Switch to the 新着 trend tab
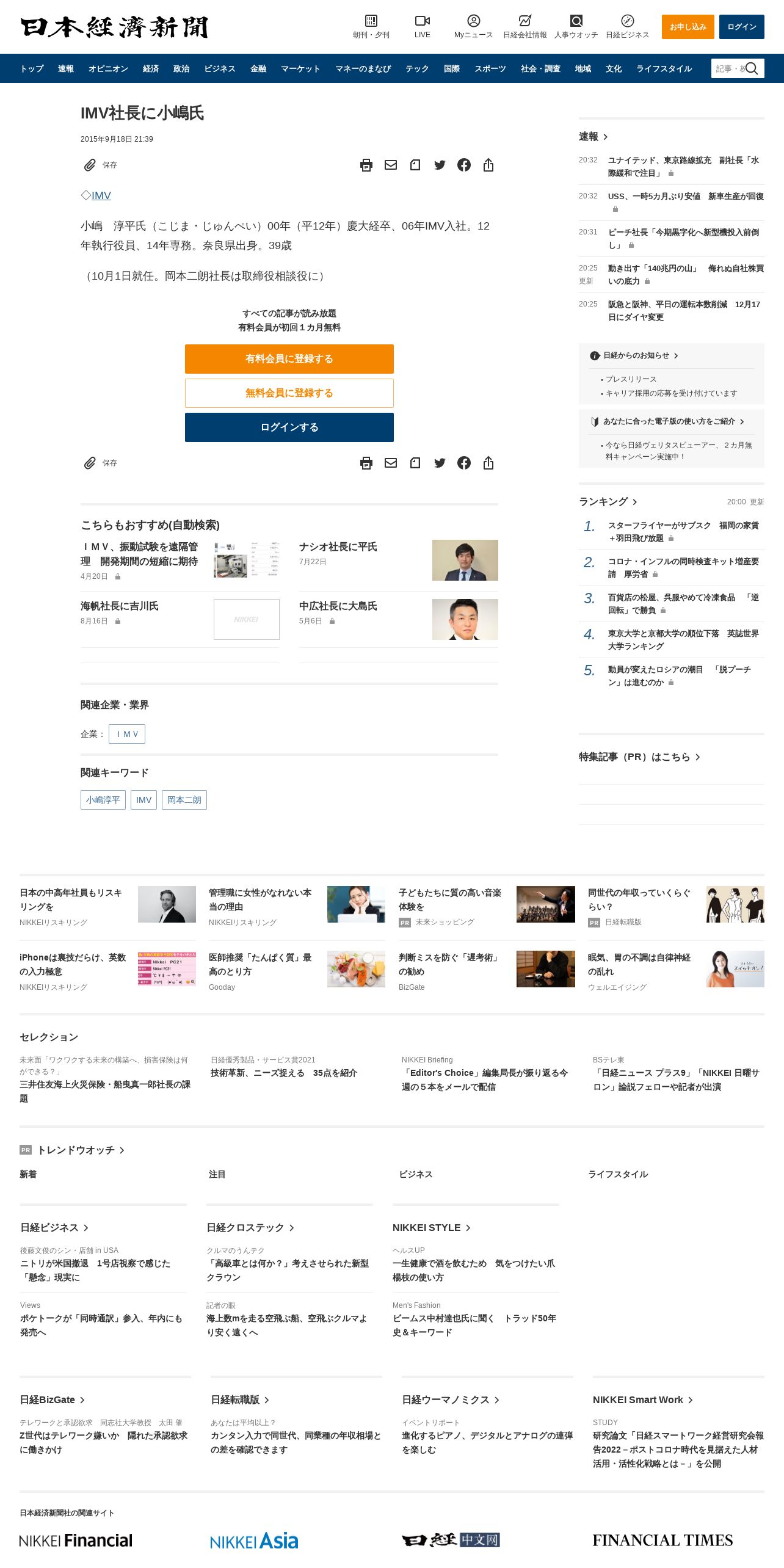784x1568 pixels. click(x=28, y=1174)
